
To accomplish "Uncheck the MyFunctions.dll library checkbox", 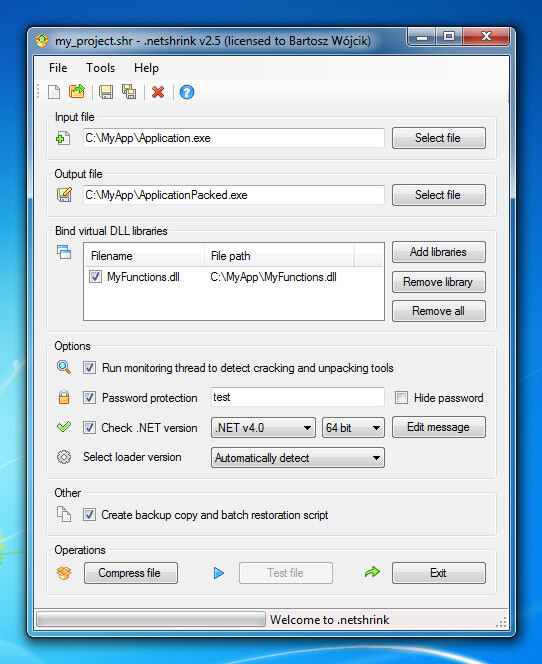I will coord(95,277).
